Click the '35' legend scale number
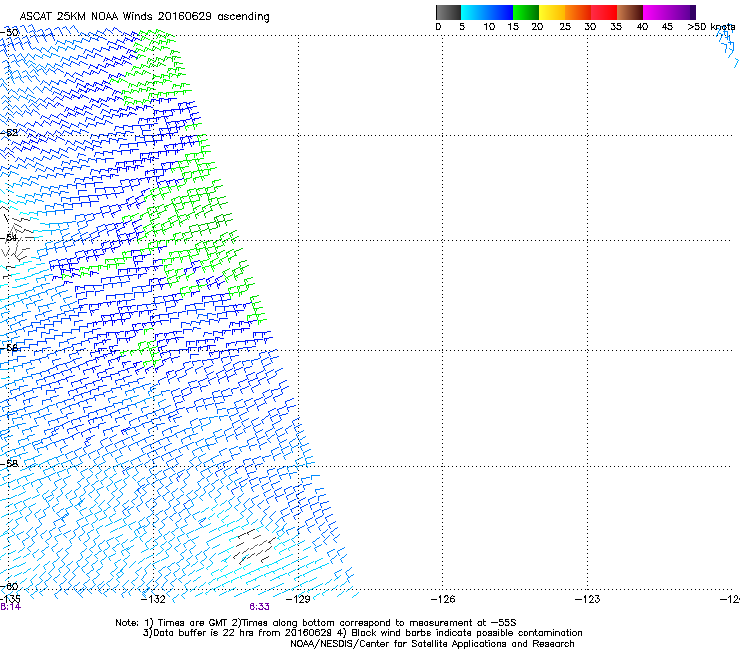The height and width of the screenshot is (650, 740). [x=616, y=27]
